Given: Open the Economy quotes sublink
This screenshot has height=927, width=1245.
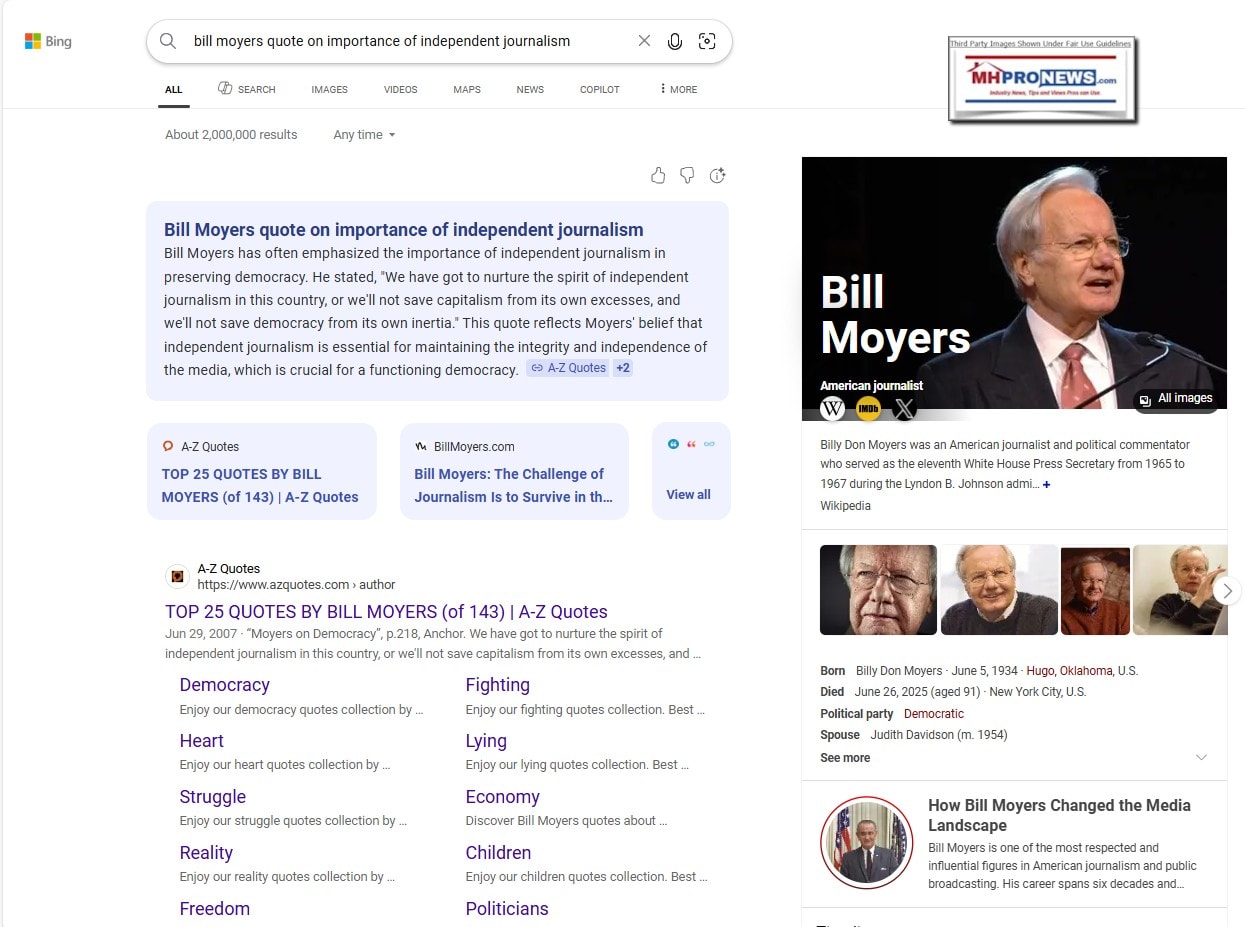Looking at the screenshot, I should tap(502, 797).
